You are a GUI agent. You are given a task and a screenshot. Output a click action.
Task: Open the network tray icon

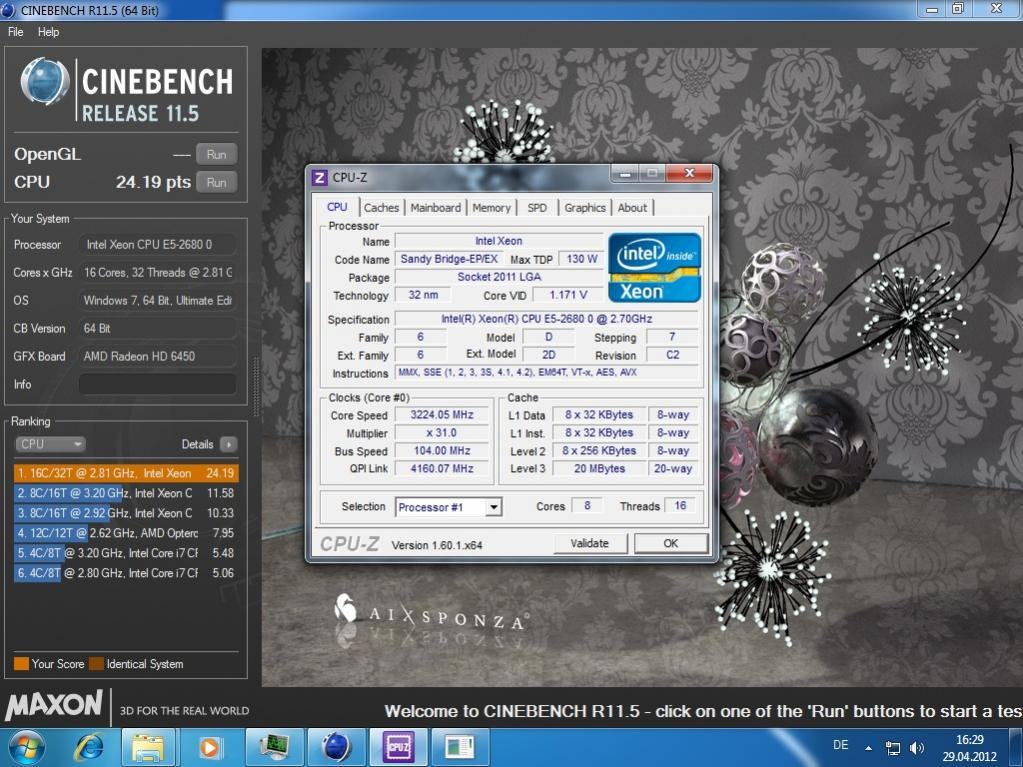(x=892, y=748)
